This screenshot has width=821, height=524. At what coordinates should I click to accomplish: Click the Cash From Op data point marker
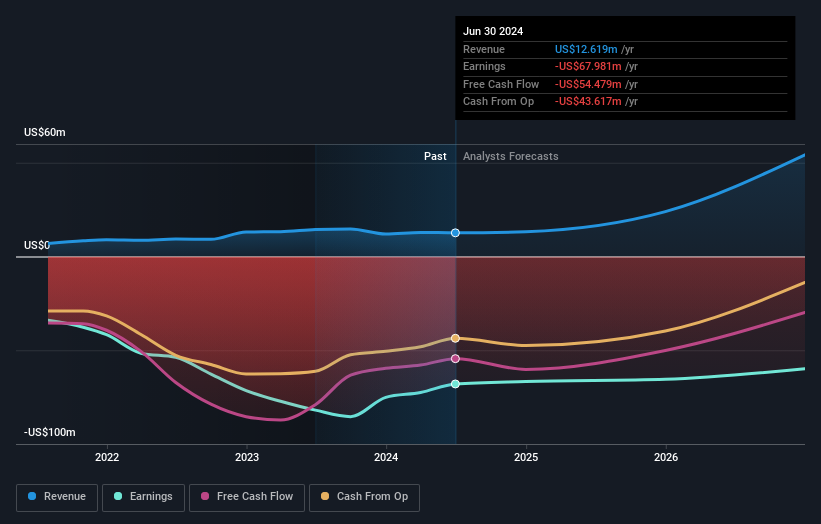click(456, 338)
